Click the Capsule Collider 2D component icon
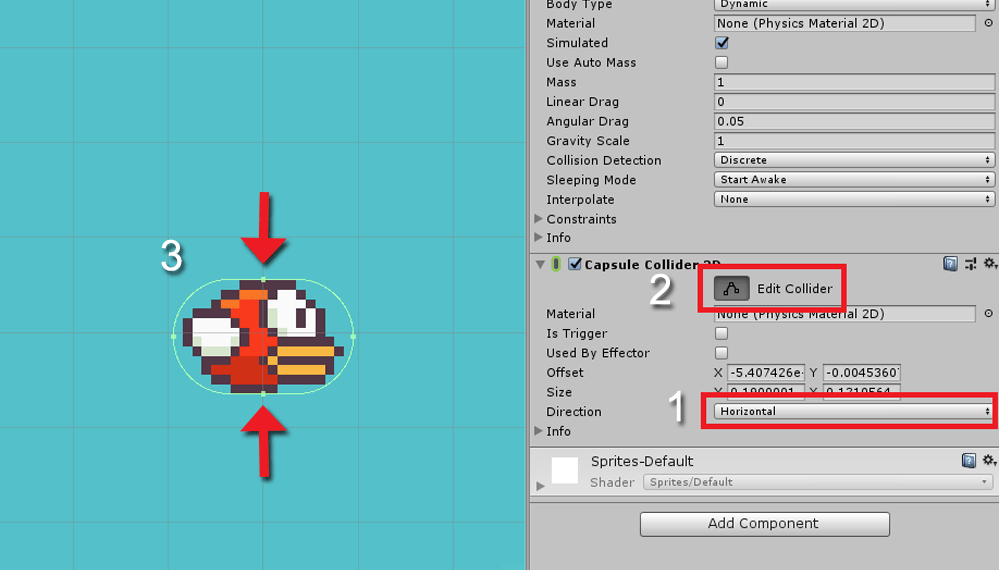Image resolution: width=999 pixels, height=570 pixels. click(556, 264)
